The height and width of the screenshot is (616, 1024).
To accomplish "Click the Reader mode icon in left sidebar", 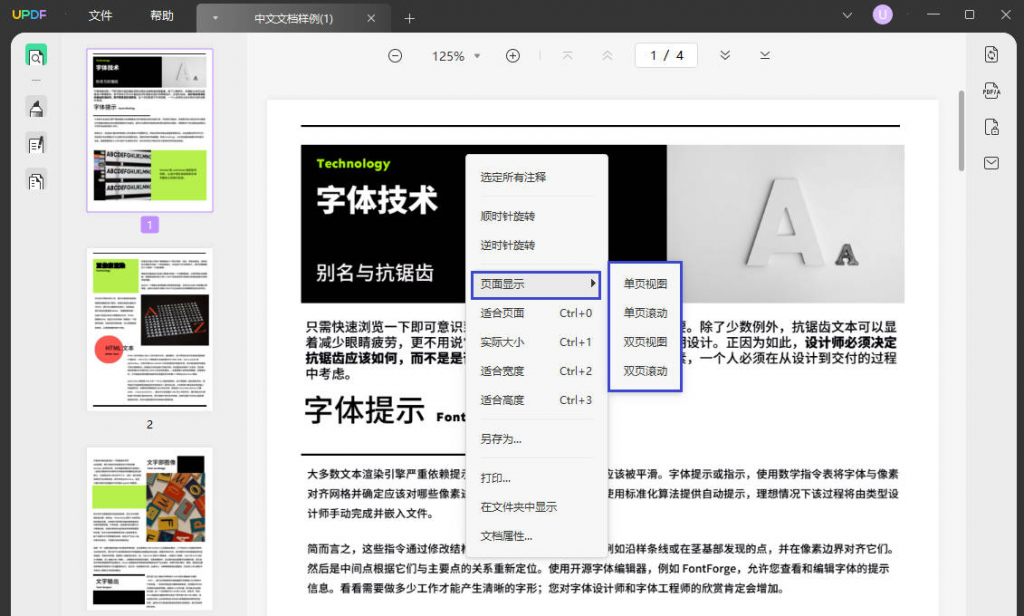I will (36, 57).
